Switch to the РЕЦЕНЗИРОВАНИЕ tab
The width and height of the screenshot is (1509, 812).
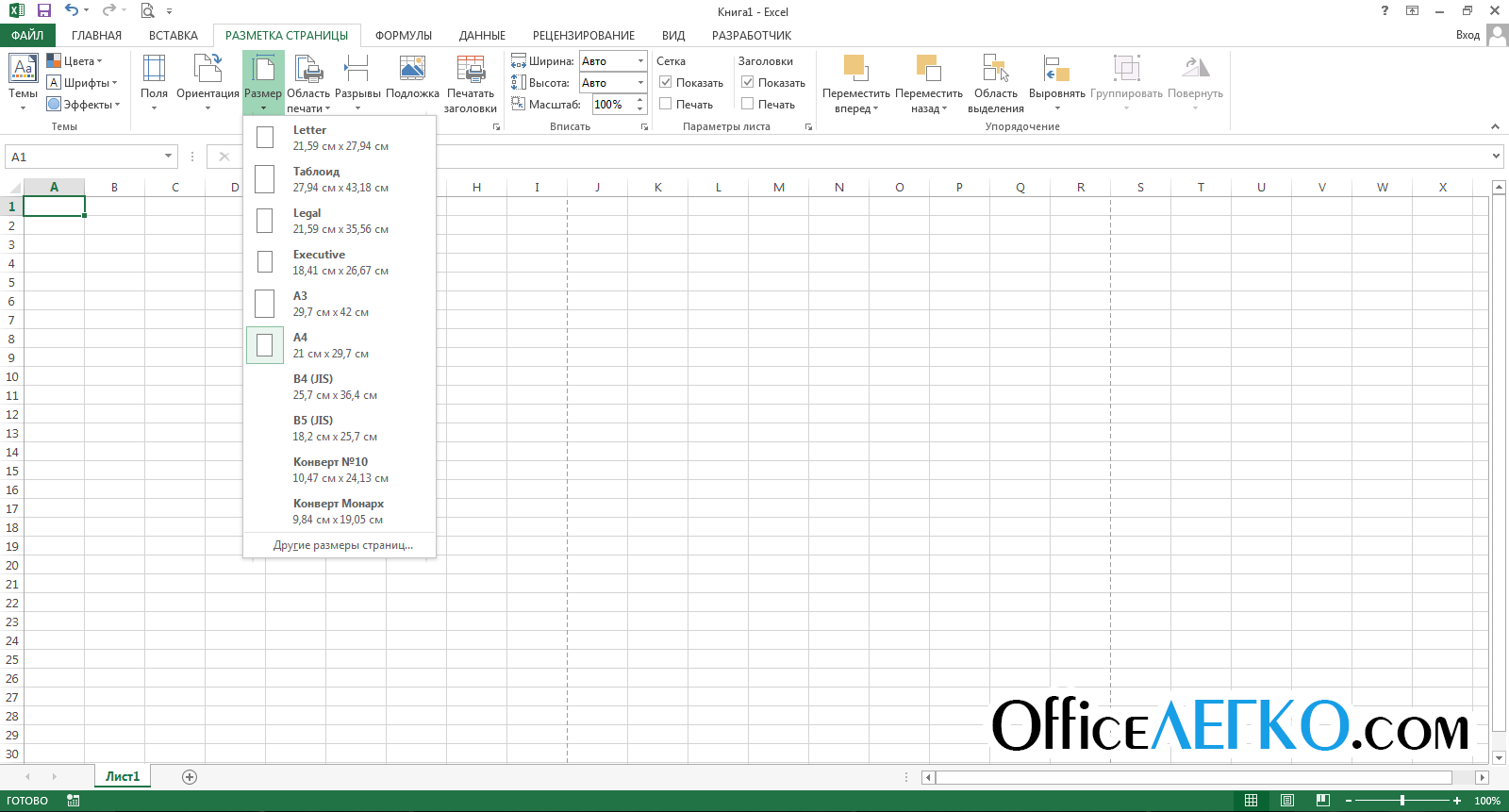[x=584, y=36]
